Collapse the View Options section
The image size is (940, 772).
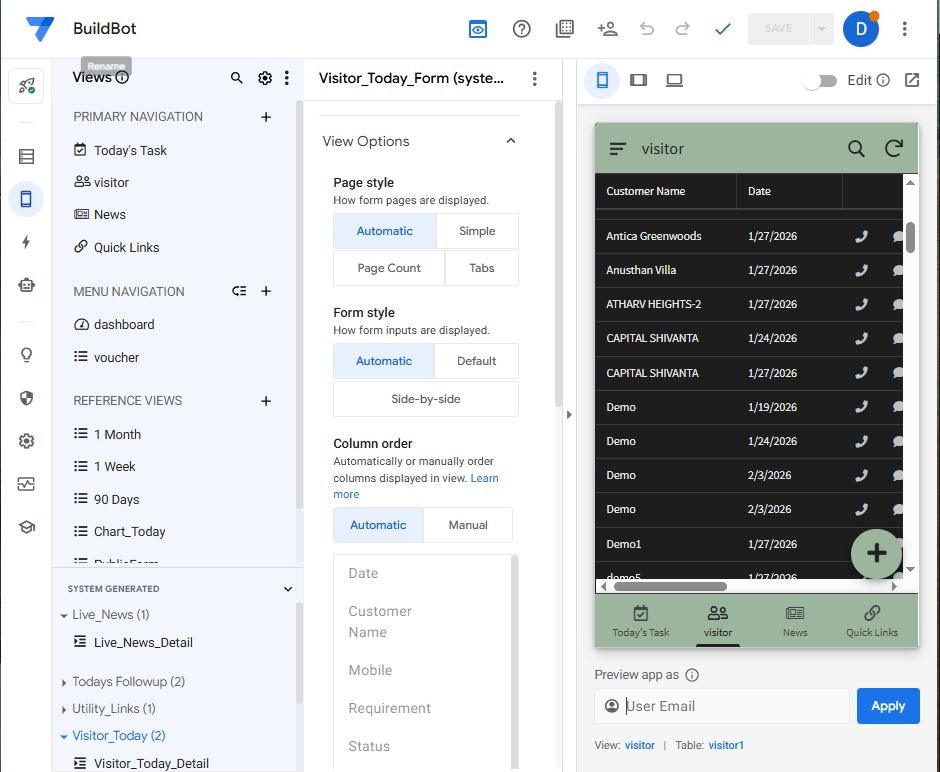click(510, 141)
